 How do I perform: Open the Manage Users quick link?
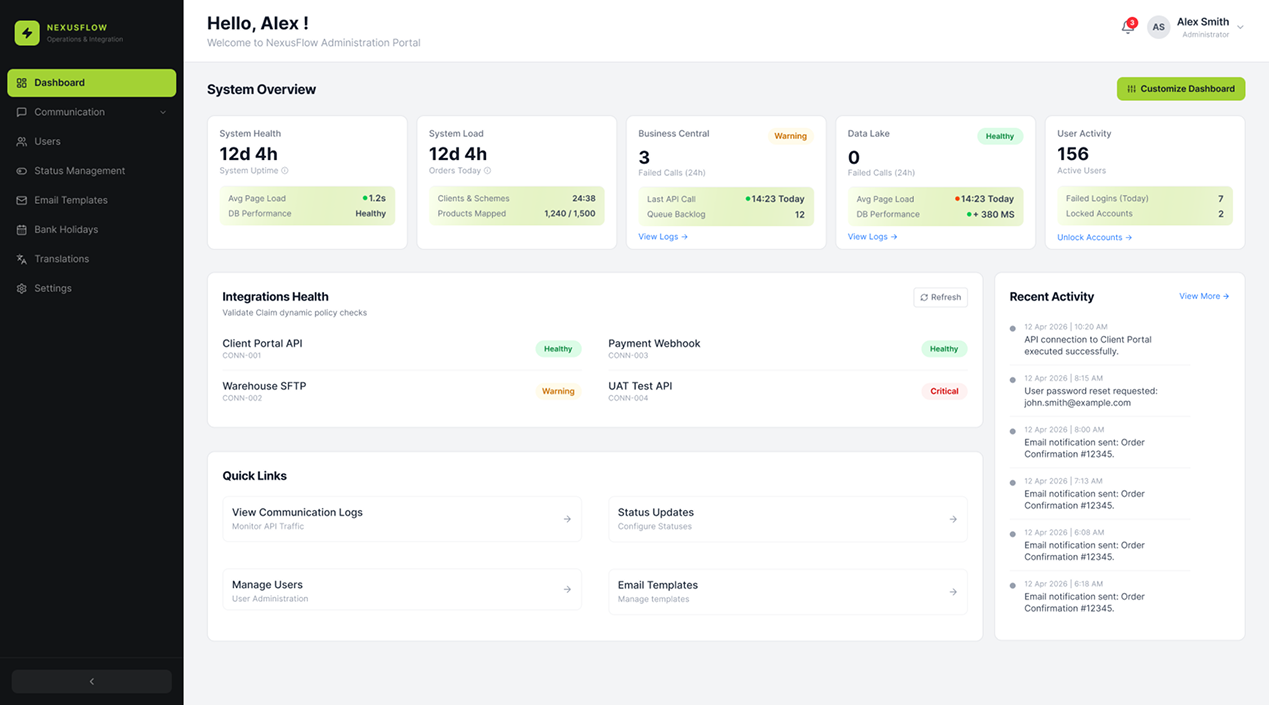point(402,590)
